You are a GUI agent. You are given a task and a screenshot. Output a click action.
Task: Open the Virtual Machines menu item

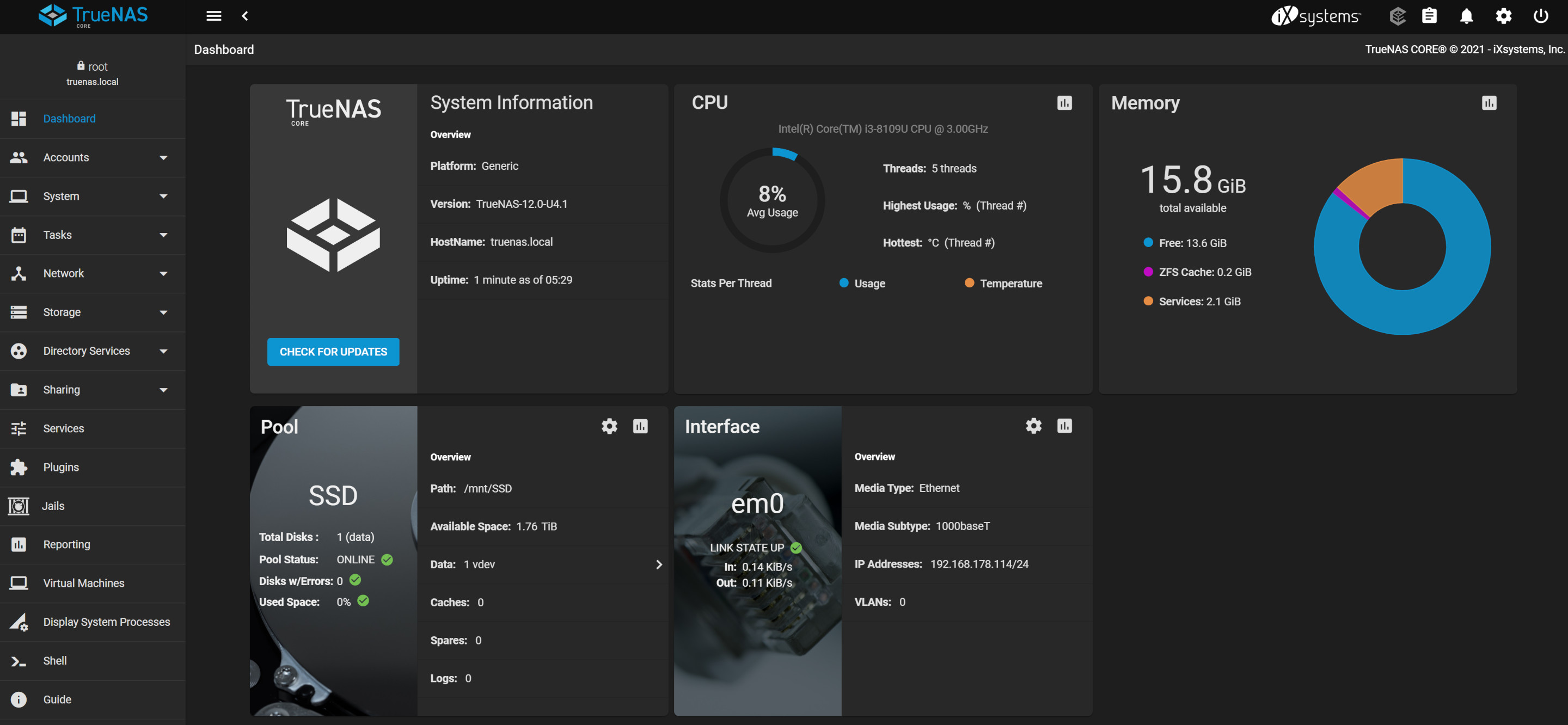pos(93,583)
